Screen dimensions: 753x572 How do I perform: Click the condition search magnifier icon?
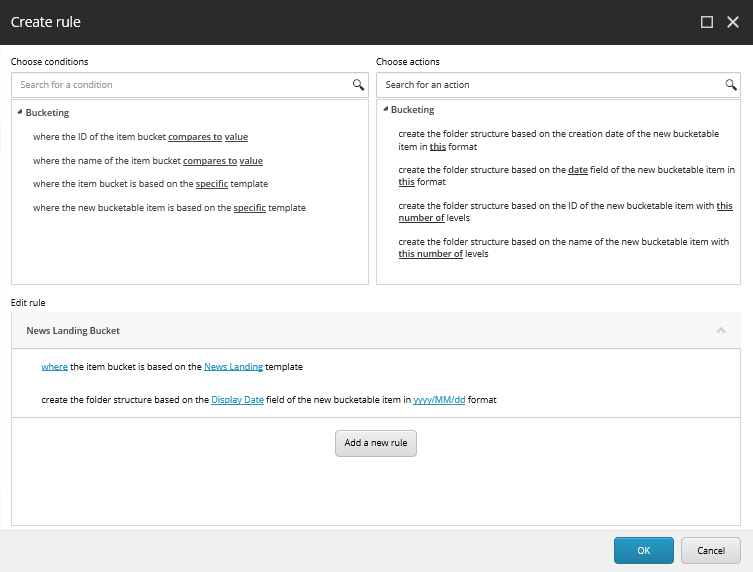click(x=358, y=85)
